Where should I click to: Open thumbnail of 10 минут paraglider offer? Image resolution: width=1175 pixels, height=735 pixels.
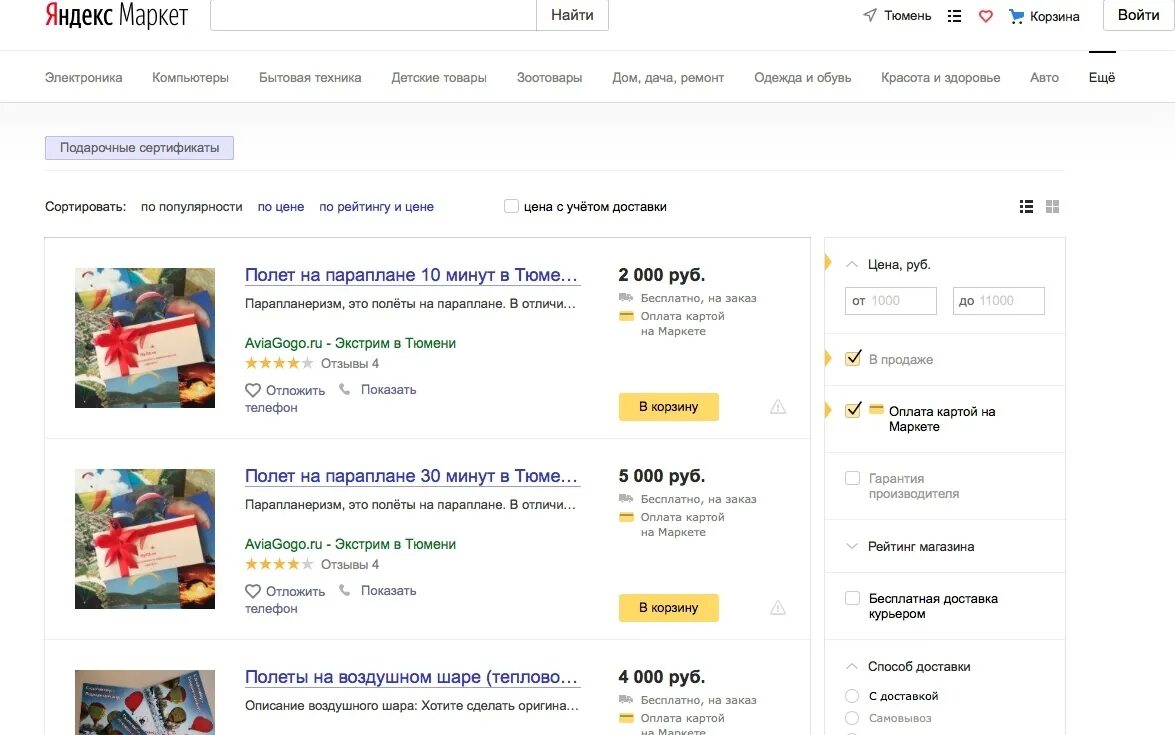point(145,338)
